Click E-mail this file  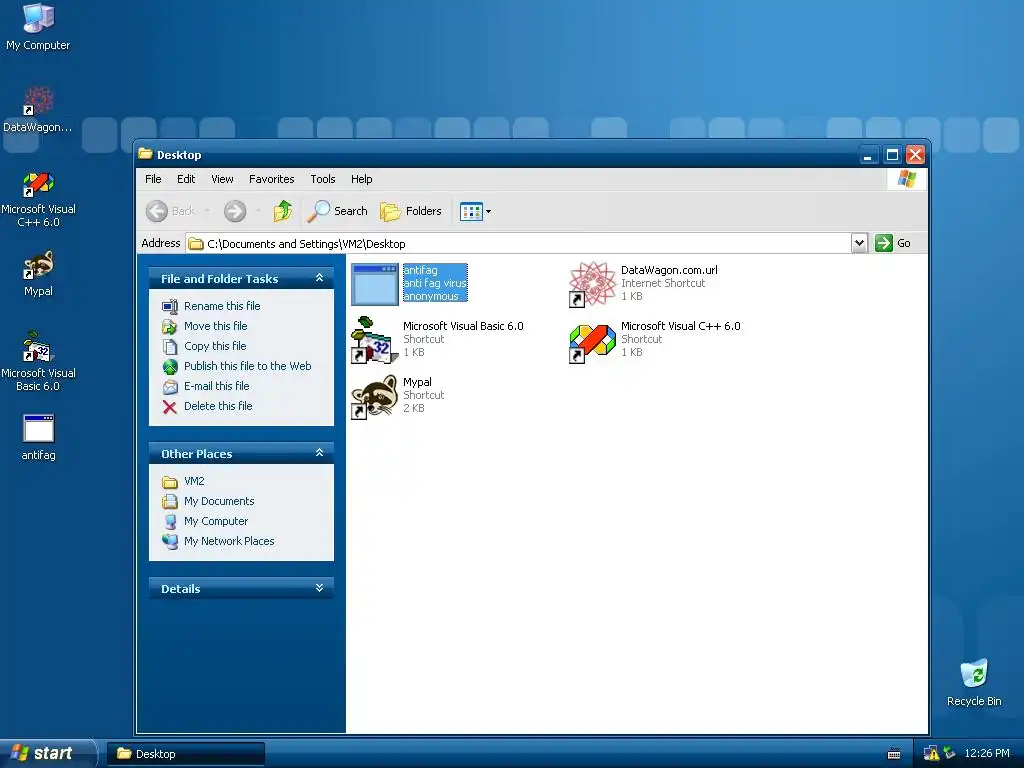206,386
